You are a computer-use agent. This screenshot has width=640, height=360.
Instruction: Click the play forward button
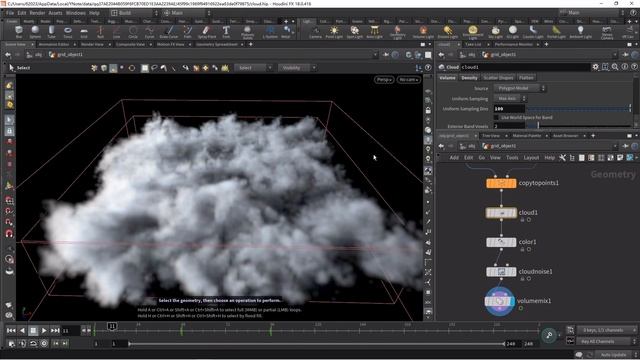point(44,331)
